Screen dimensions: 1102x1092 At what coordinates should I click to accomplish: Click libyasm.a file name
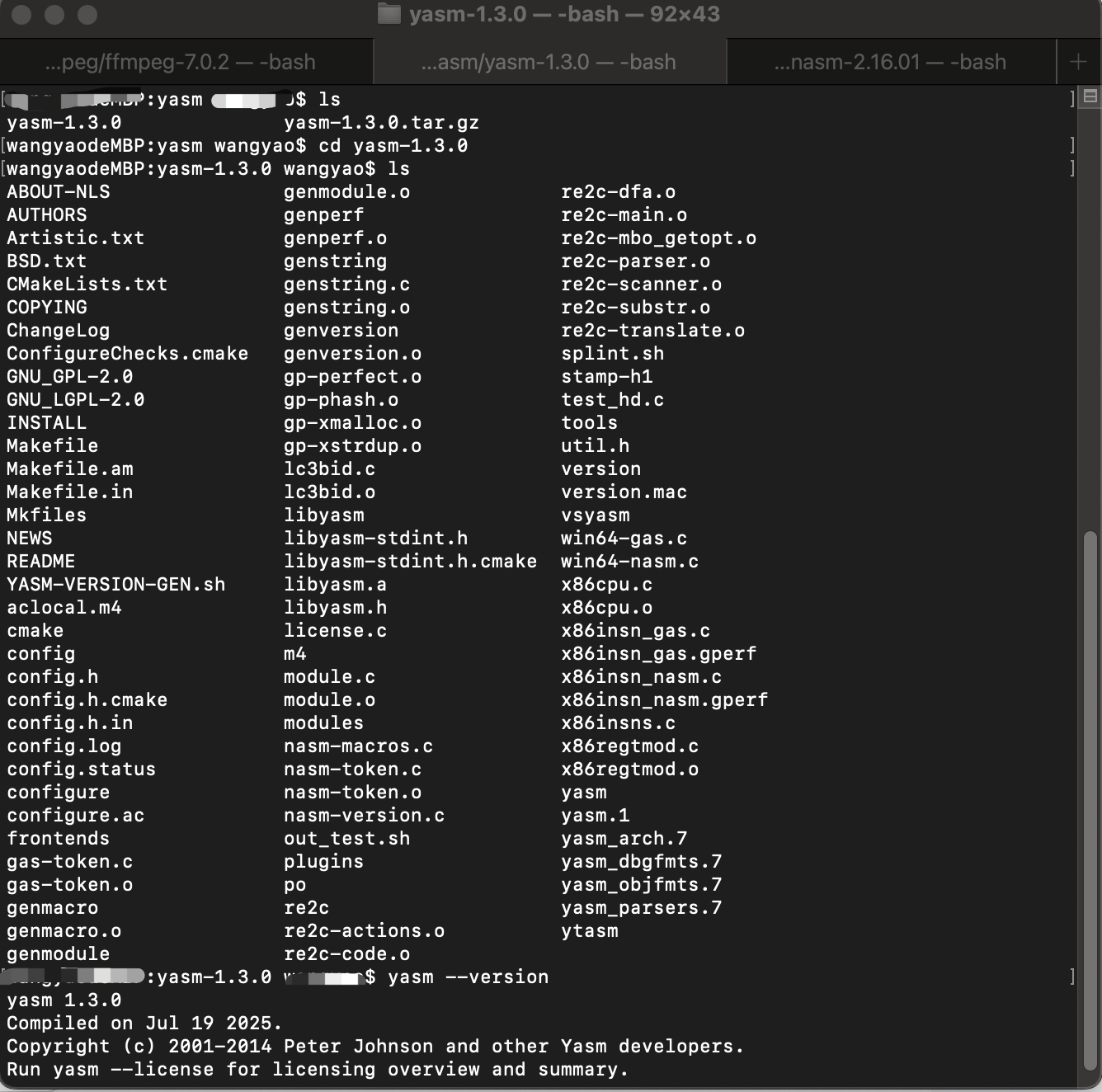[336, 584]
